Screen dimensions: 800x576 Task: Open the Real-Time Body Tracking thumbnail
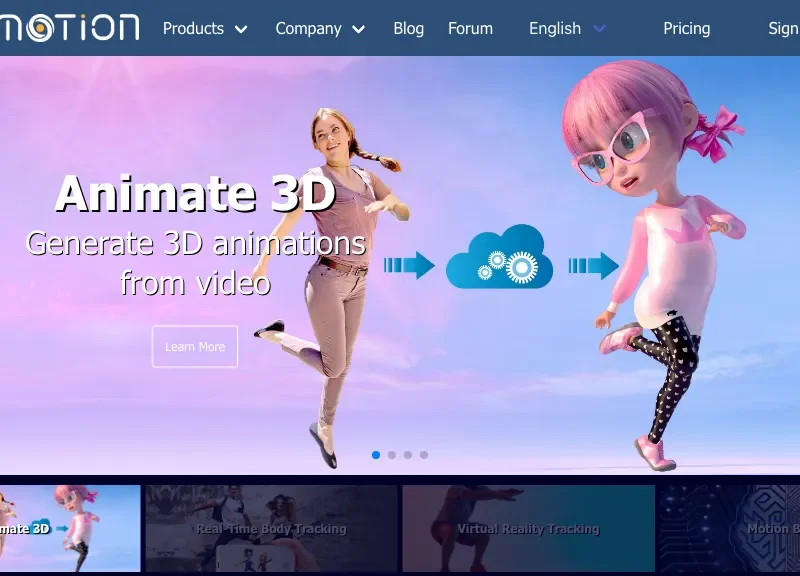pyautogui.click(x=271, y=528)
